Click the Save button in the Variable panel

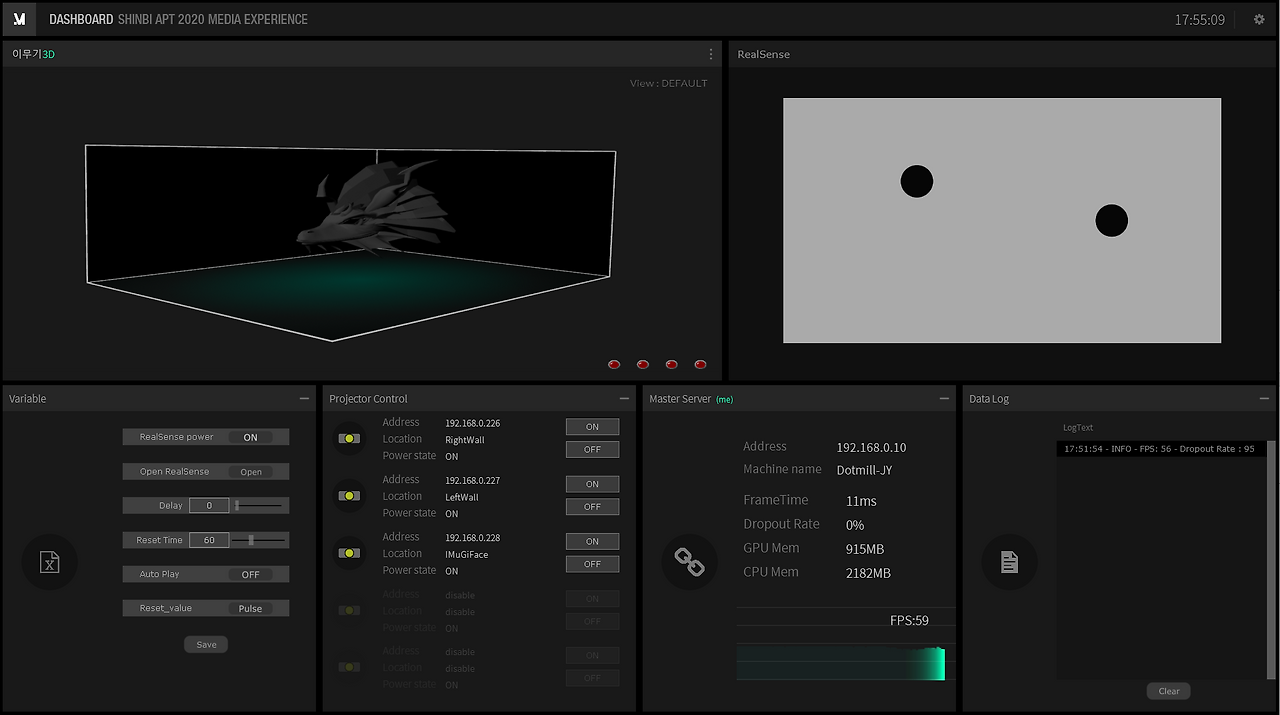click(205, 644)
